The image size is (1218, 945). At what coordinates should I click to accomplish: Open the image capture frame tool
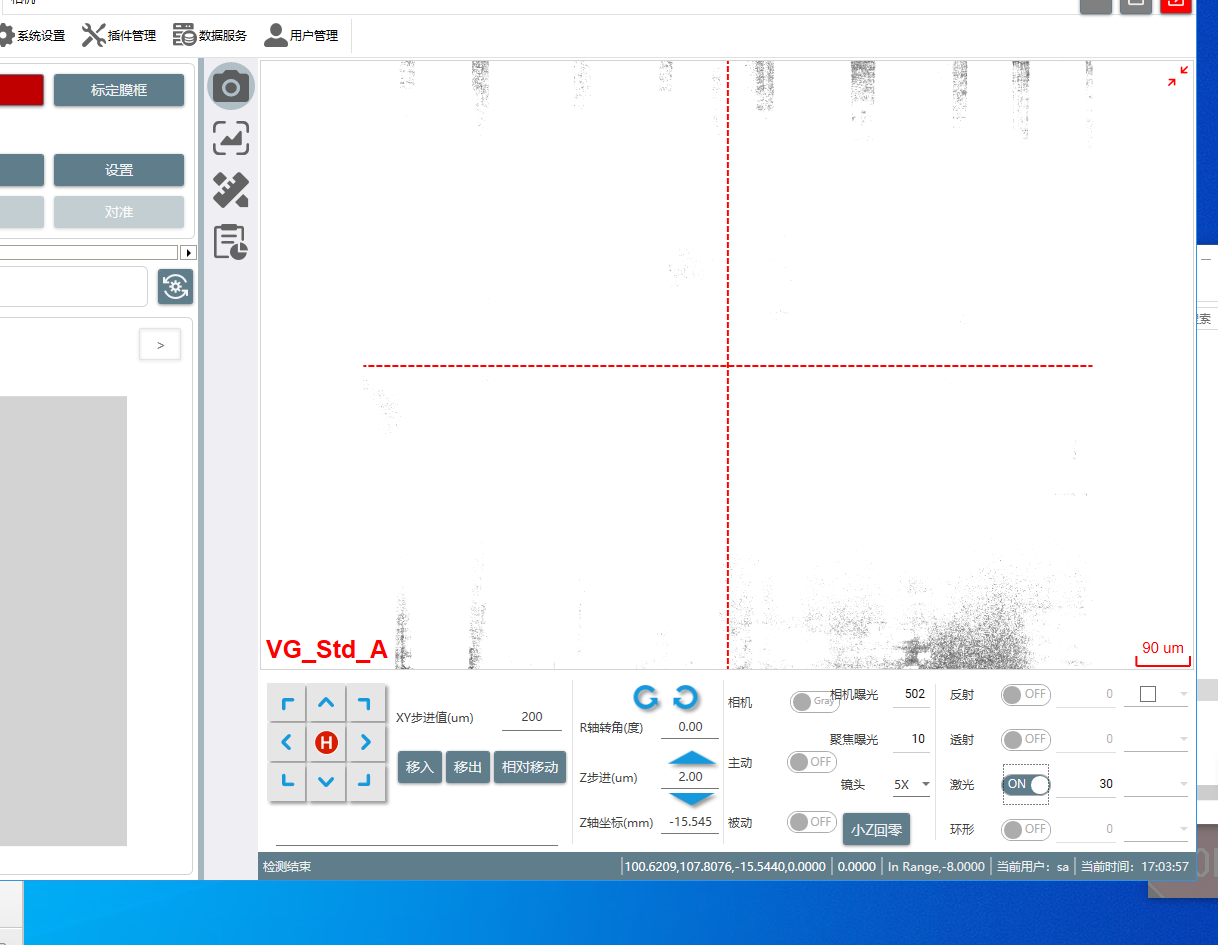click(x=231, y=139)
